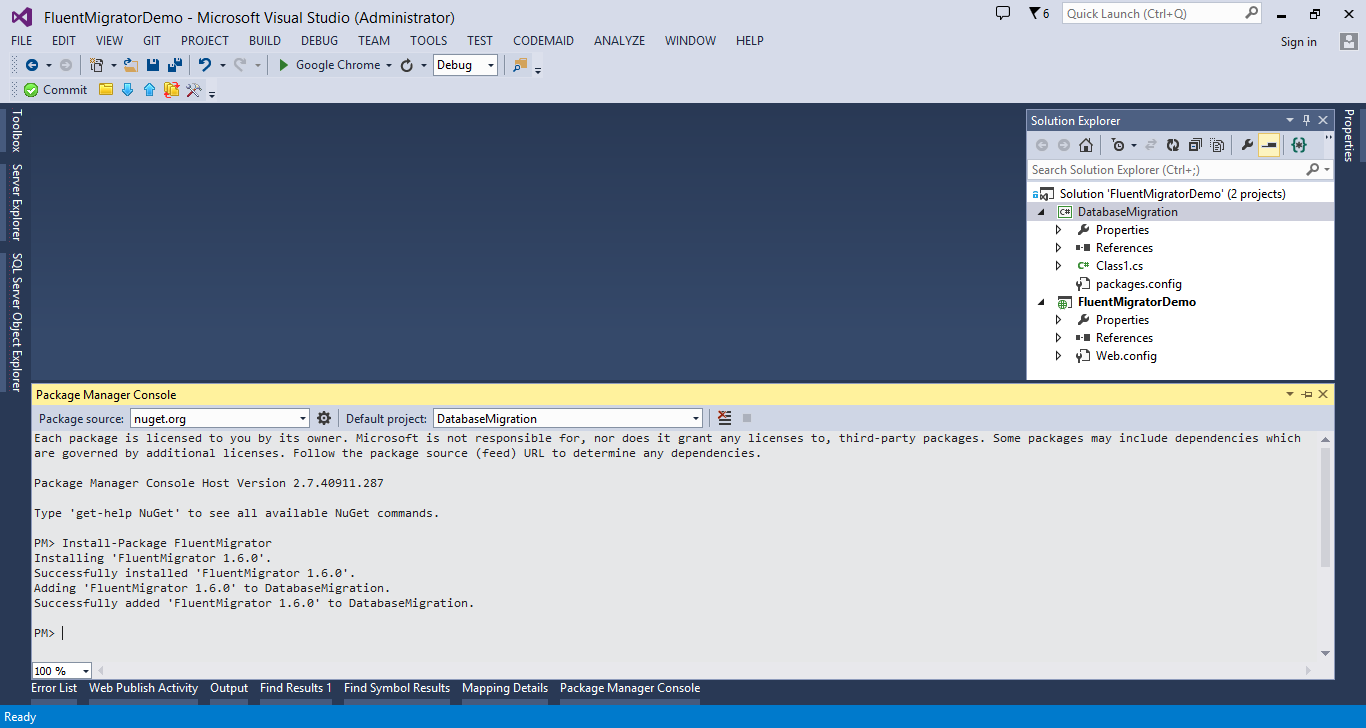
Task: Expand the Class1.cs node
Action: [x=1059, y=266]
